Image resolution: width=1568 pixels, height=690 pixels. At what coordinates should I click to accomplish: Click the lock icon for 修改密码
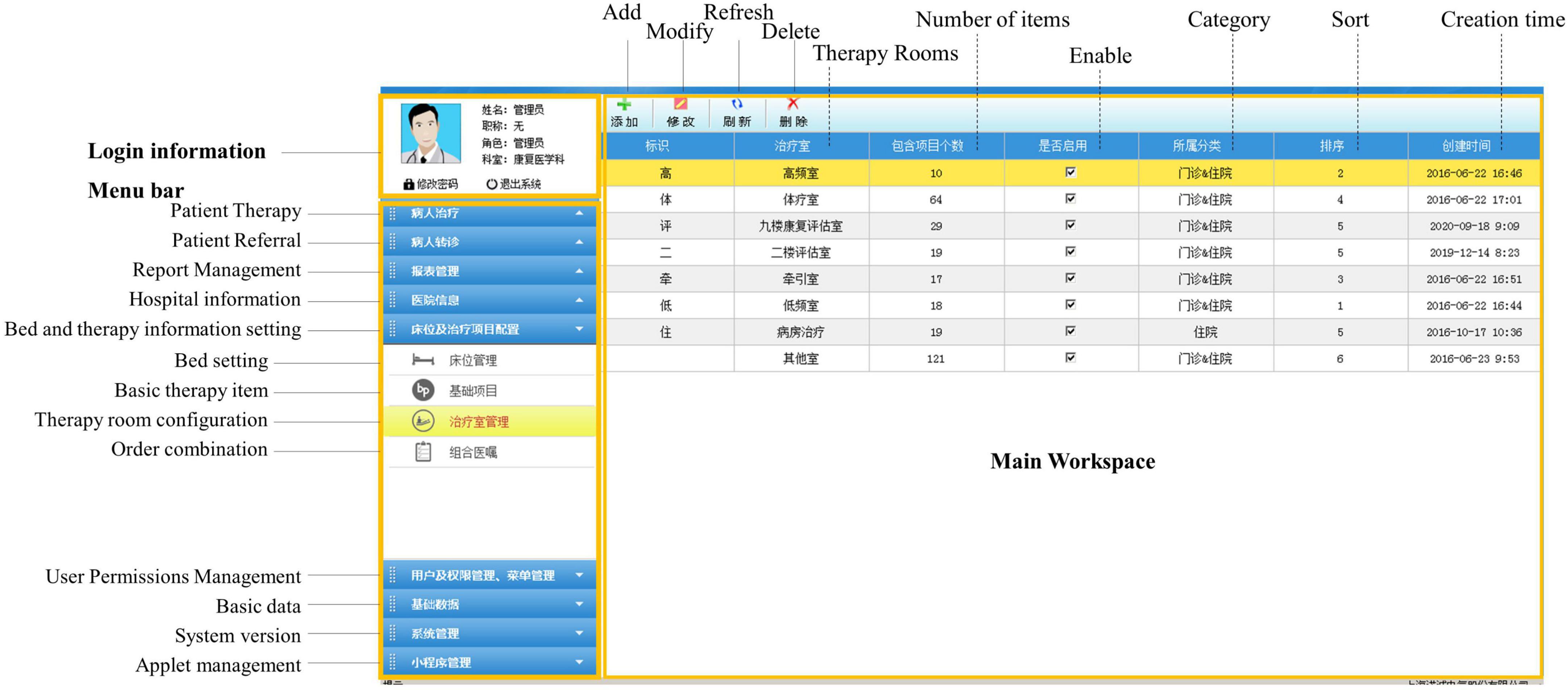coord(409,184)
